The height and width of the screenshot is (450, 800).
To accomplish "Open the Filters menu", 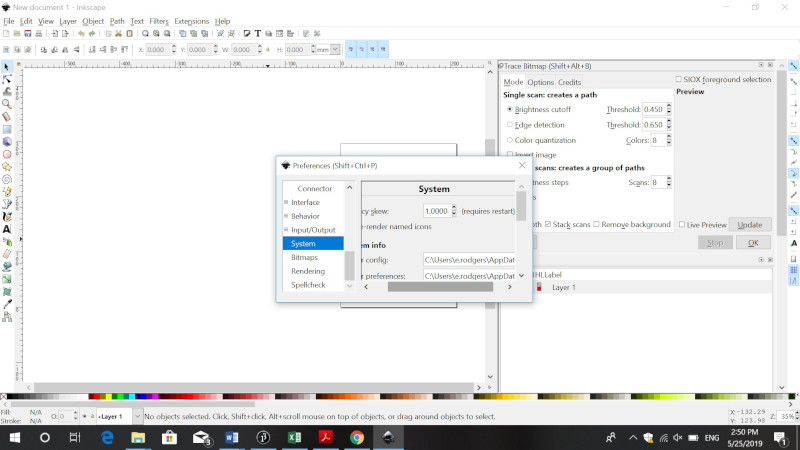I will 159,21.
